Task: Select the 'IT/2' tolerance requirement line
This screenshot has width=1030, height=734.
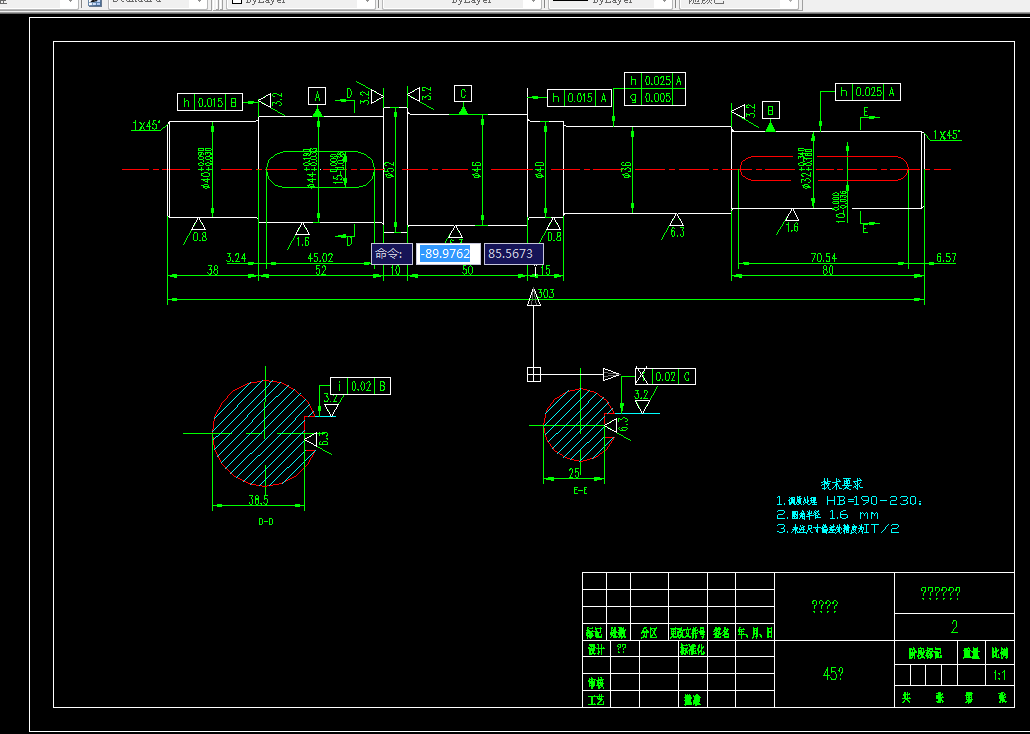Action: (x=838, y=528)
